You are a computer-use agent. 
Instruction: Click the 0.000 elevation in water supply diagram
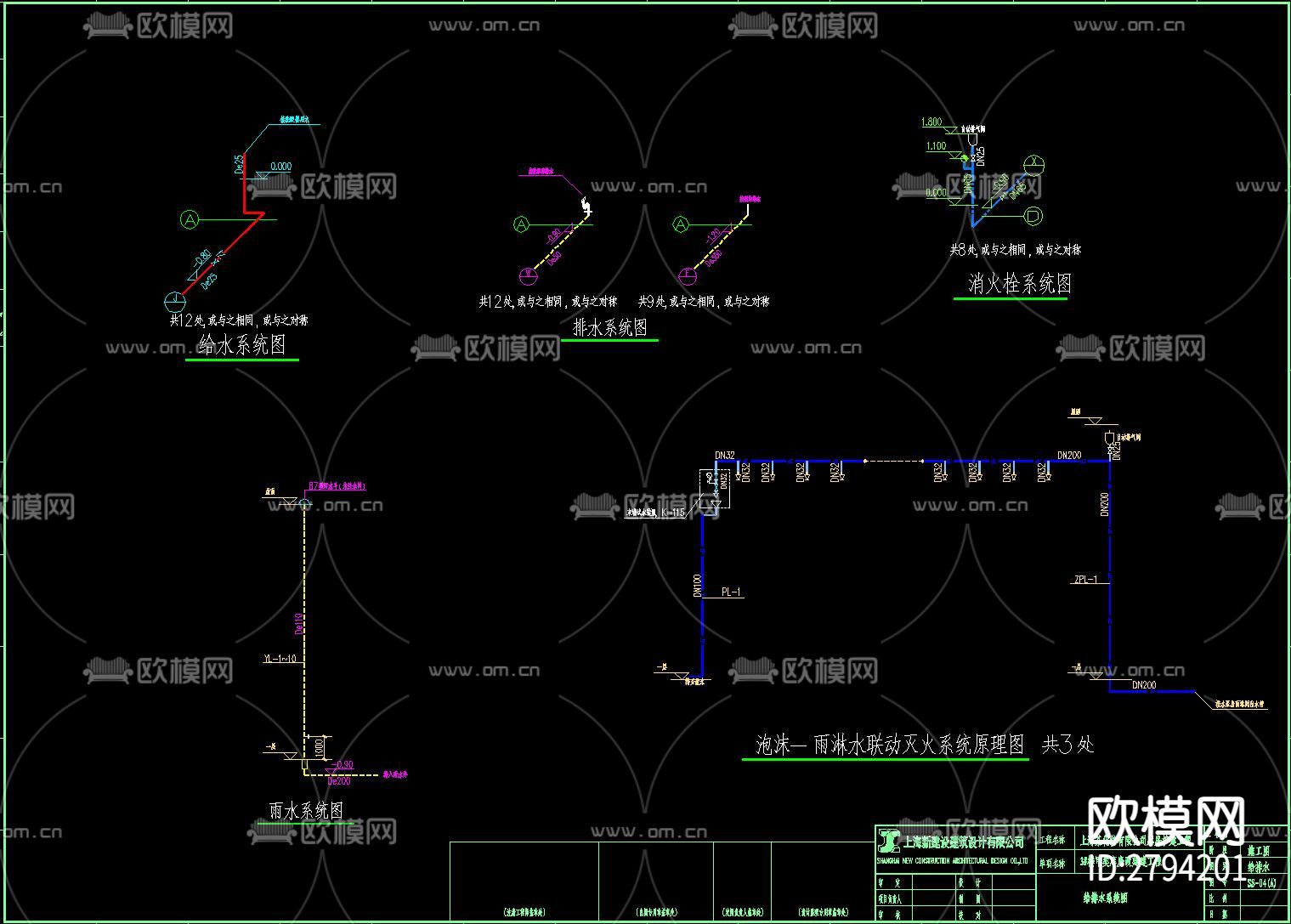point(280,167)
